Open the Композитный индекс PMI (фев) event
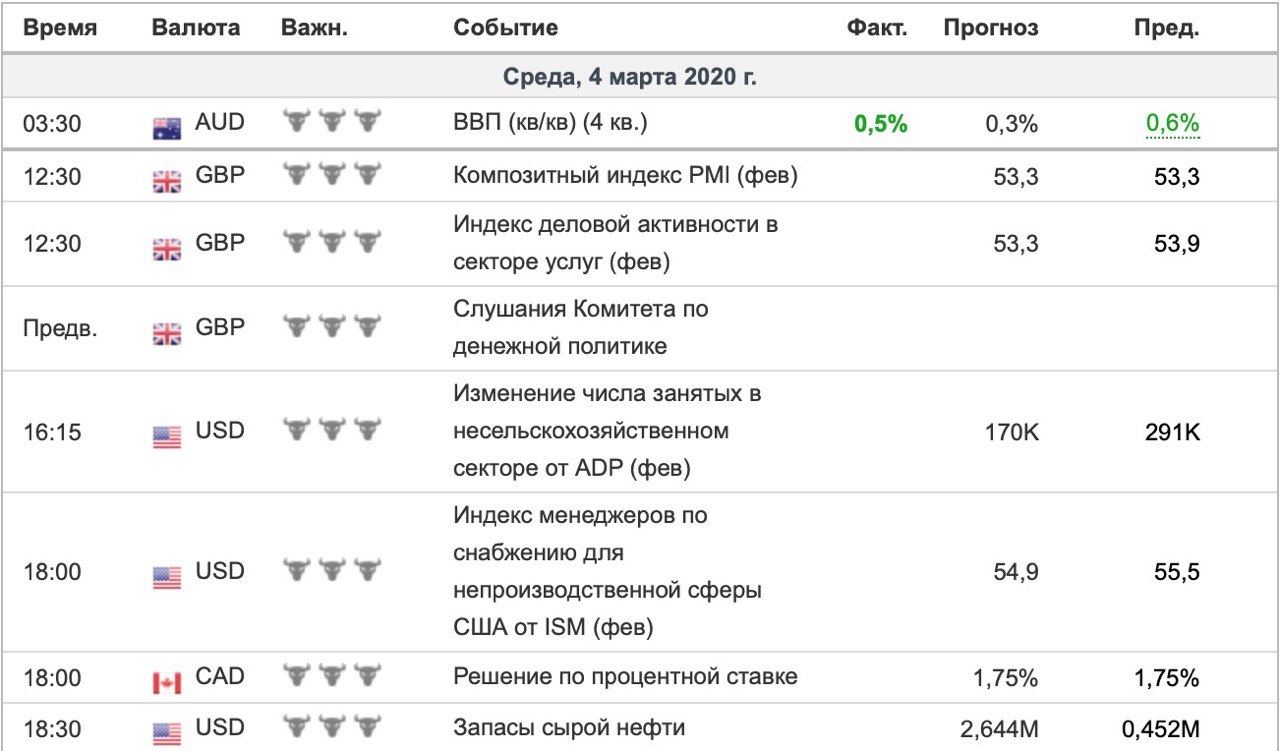The width and height of the screenshot is (1280, 751). click(625, 176)
